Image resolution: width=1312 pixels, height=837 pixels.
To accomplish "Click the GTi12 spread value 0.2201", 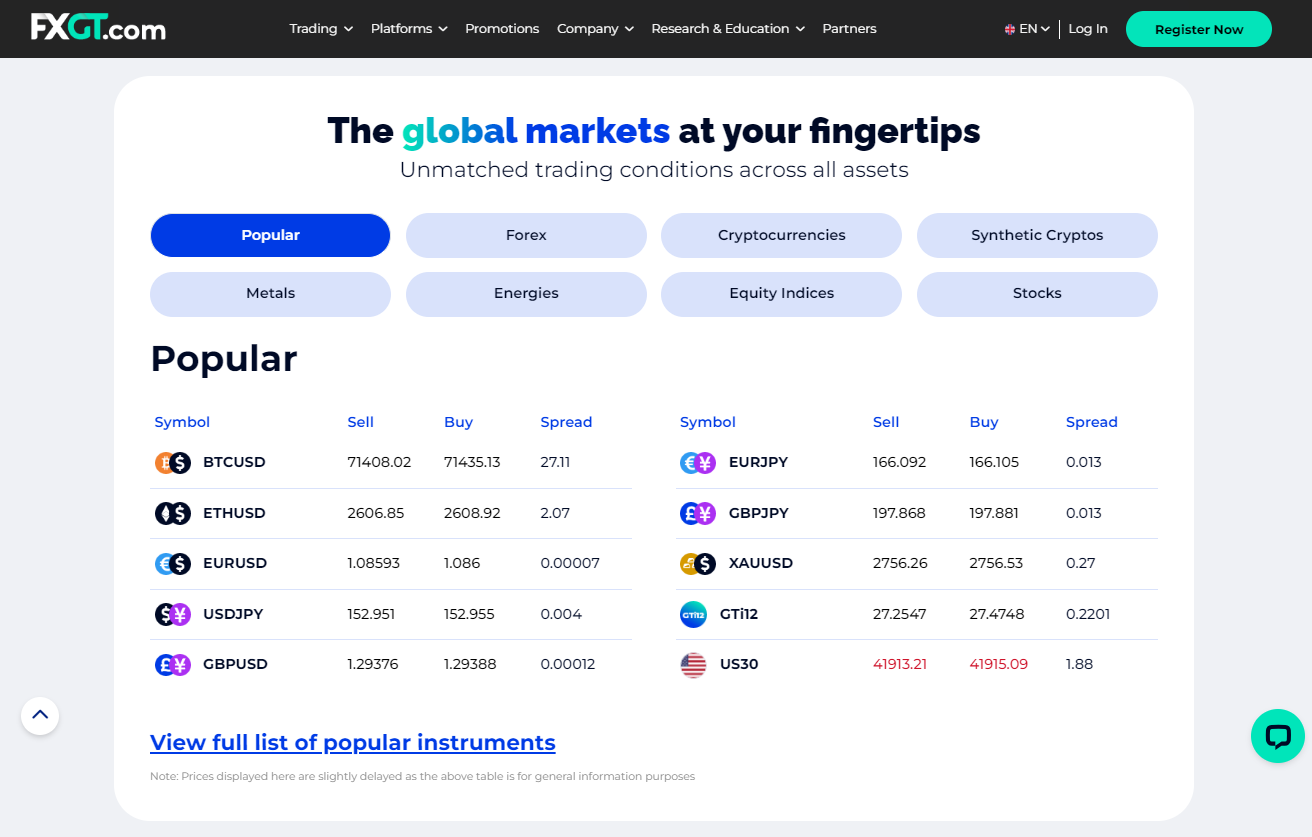I will 1088,614.
